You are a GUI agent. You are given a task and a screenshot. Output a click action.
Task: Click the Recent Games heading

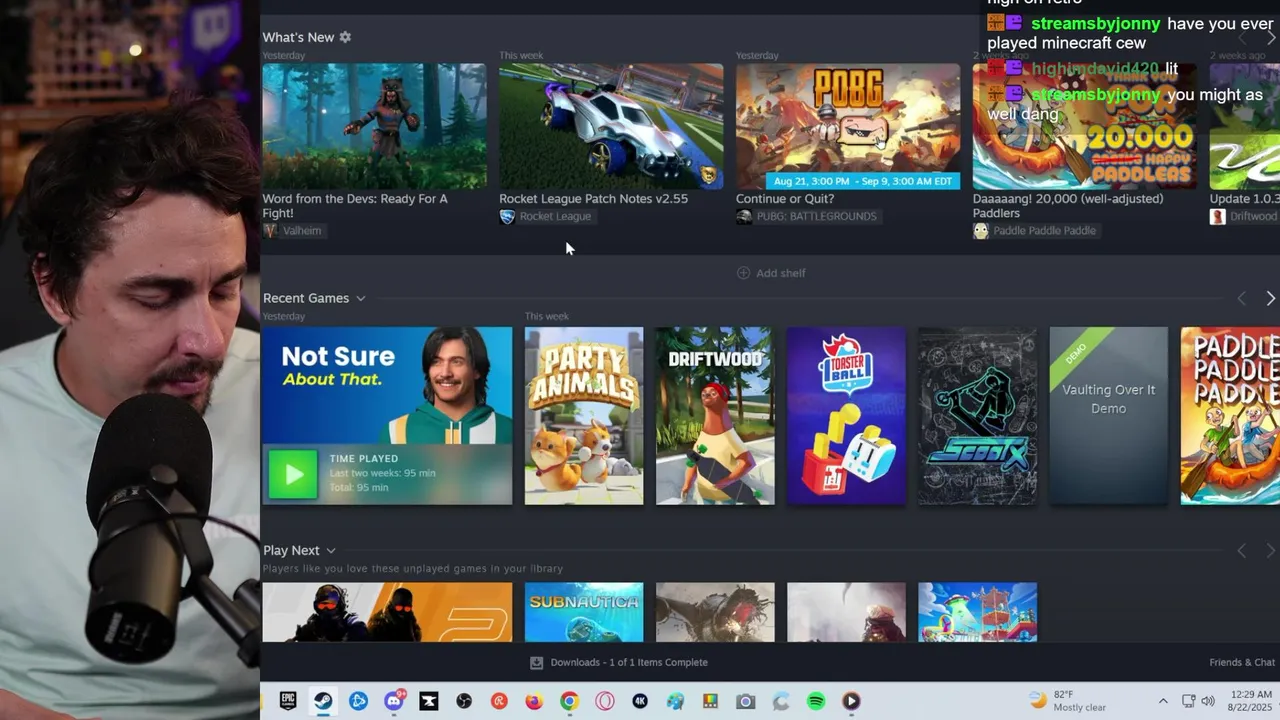306,298
